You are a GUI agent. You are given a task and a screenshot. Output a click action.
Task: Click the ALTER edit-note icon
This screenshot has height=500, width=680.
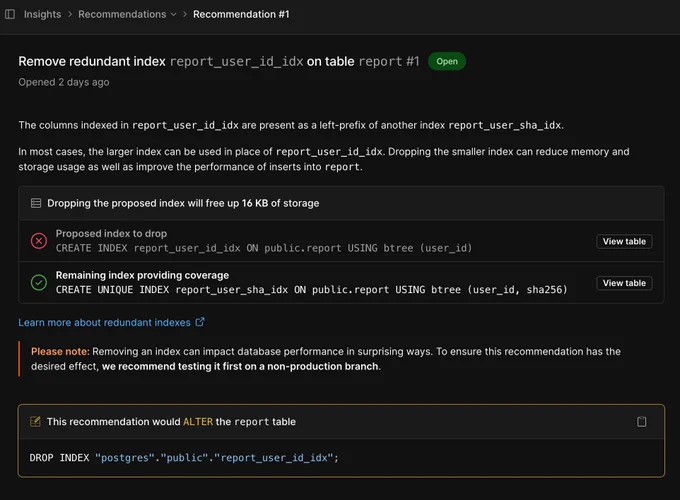click(x=35, y=422)
